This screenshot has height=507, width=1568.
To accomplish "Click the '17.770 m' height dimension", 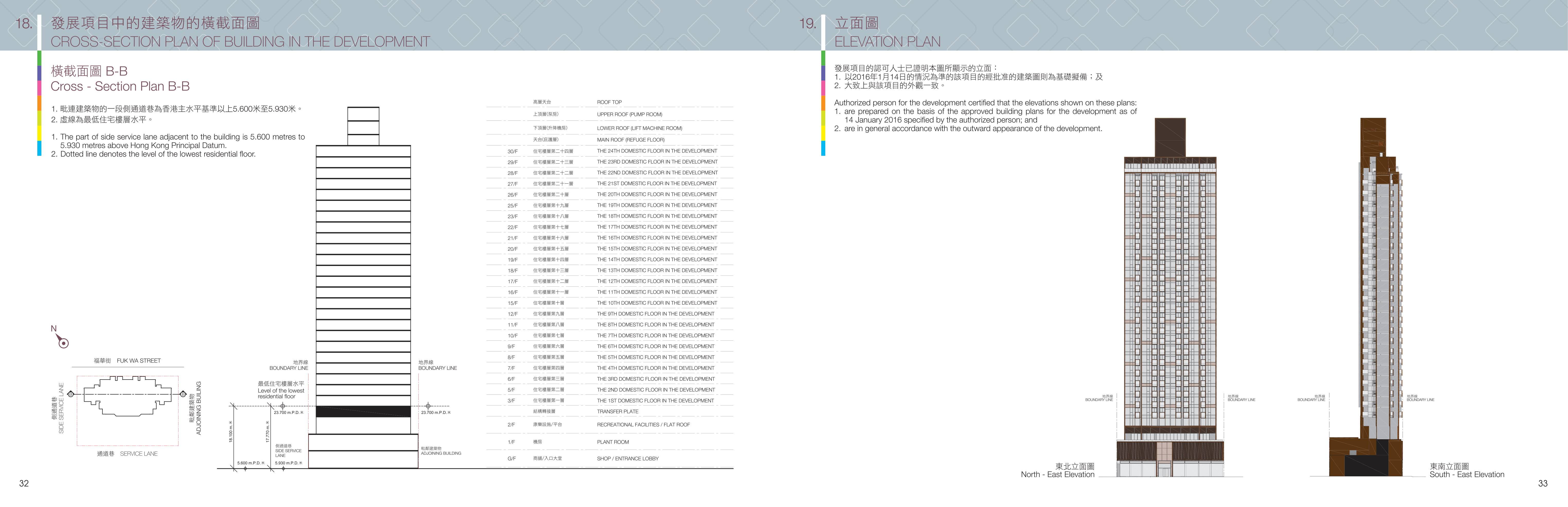I will 267,432.
